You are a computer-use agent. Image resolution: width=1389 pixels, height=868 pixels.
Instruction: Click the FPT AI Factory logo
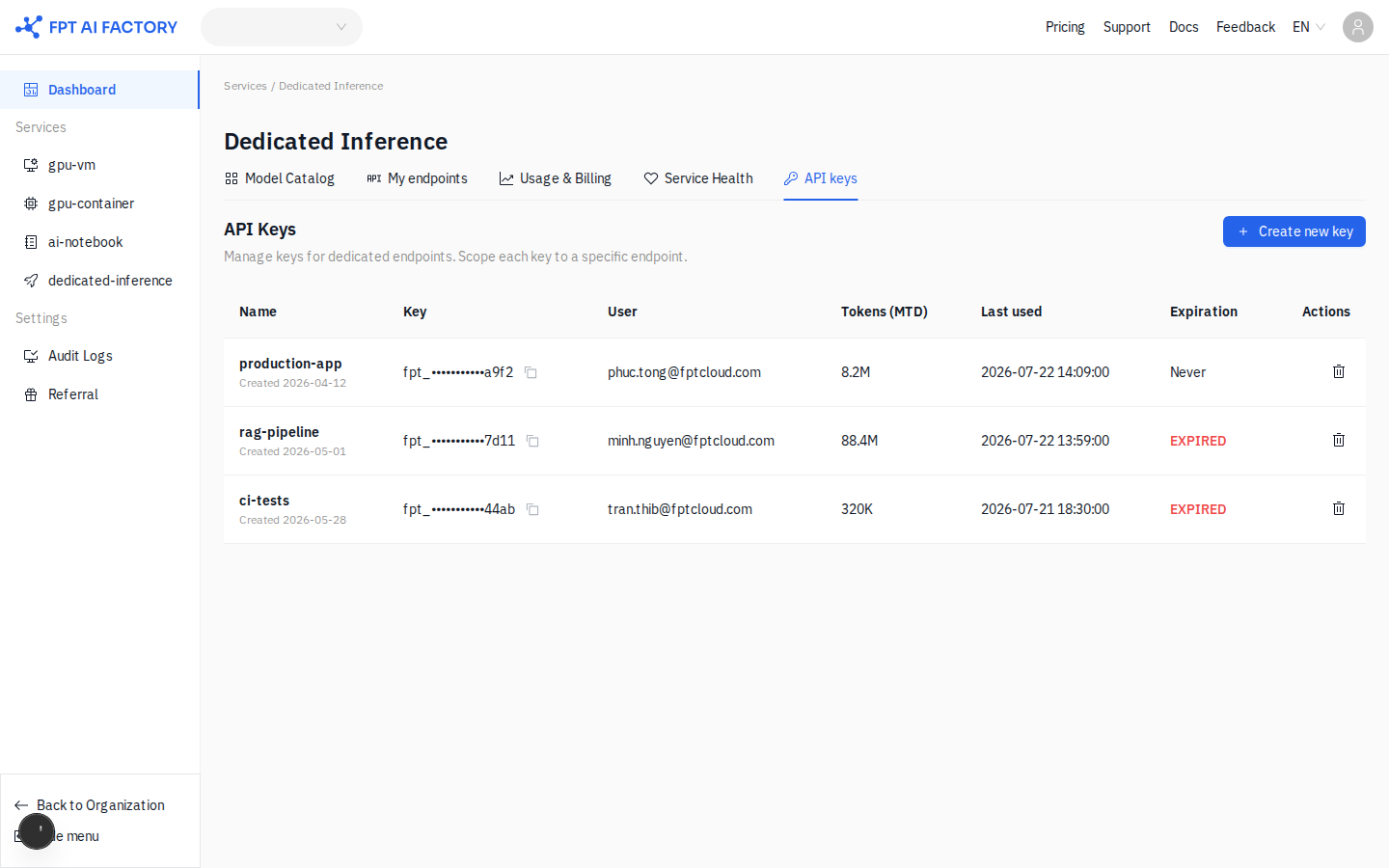[96, 27]
